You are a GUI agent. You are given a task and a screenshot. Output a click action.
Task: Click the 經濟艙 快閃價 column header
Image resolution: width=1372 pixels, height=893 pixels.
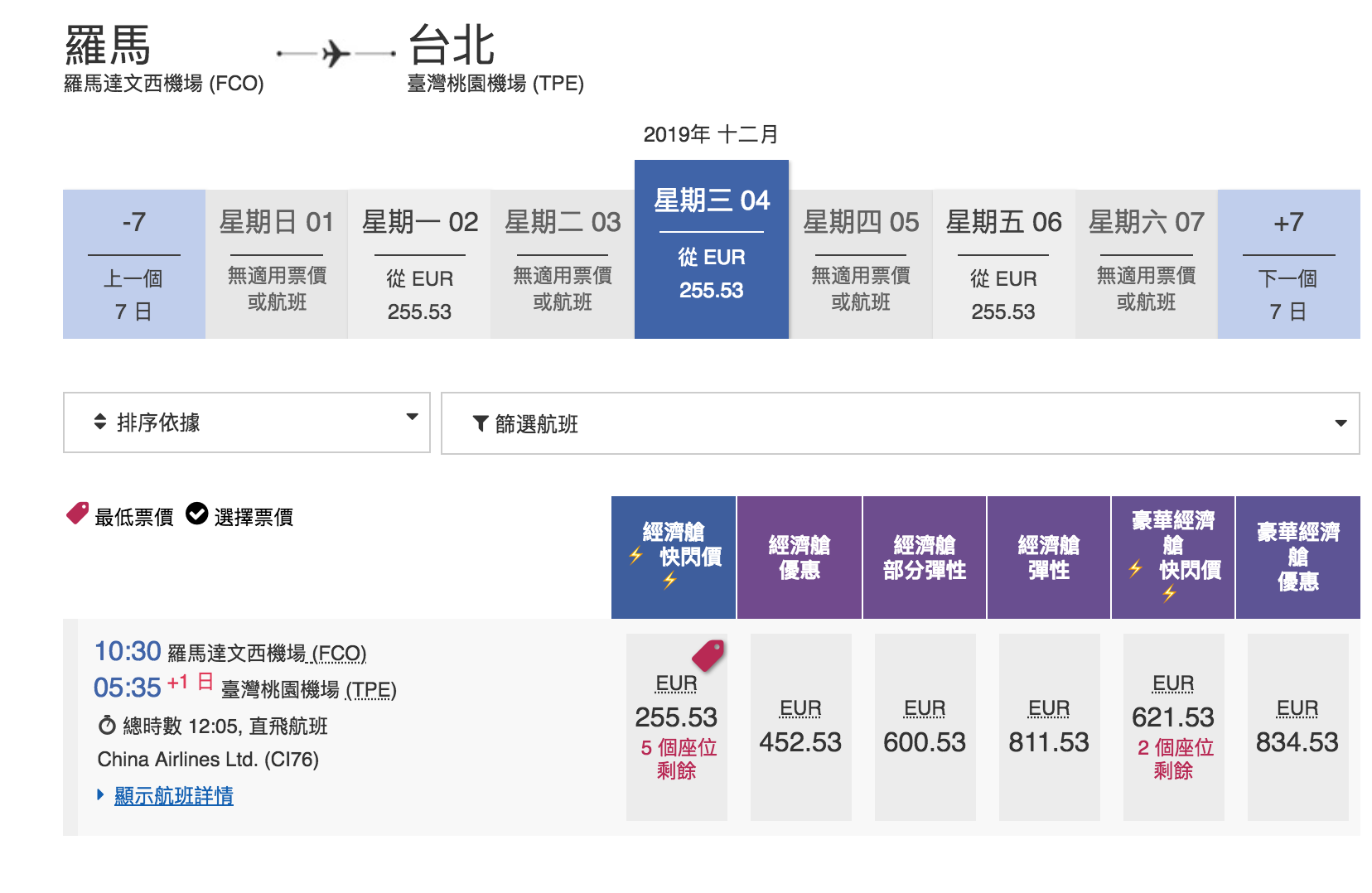coord(674,558)
